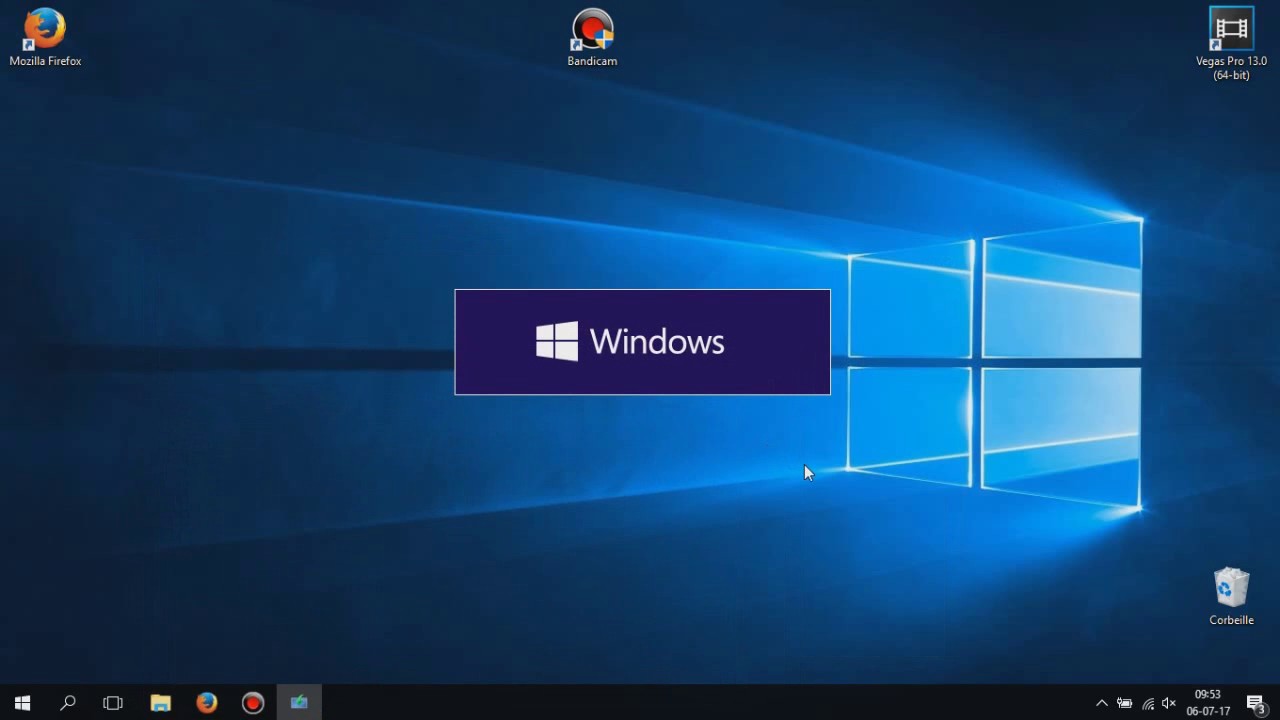Open the battery status tray icon
1280x720 pixels.
click(x=1125, y=703)
